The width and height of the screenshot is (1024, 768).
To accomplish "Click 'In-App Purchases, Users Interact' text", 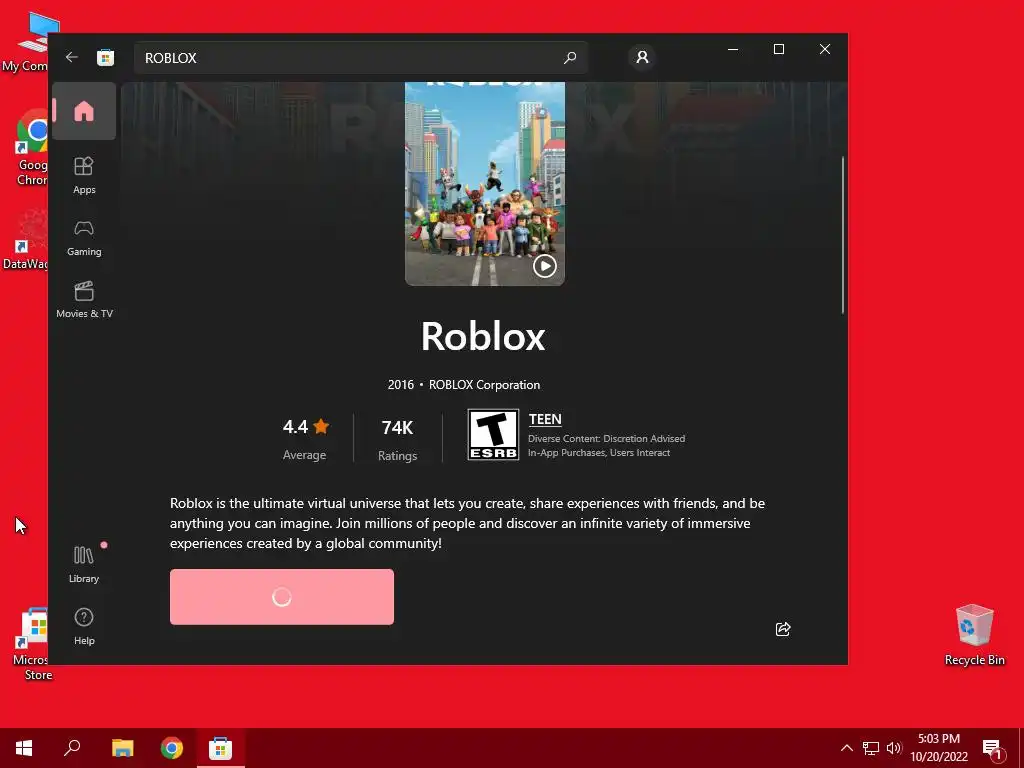I will [x=599, y=453].
